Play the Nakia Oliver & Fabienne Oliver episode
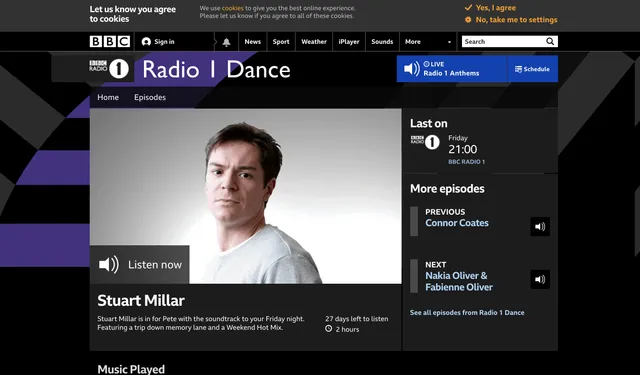 (x=540, y=280)
